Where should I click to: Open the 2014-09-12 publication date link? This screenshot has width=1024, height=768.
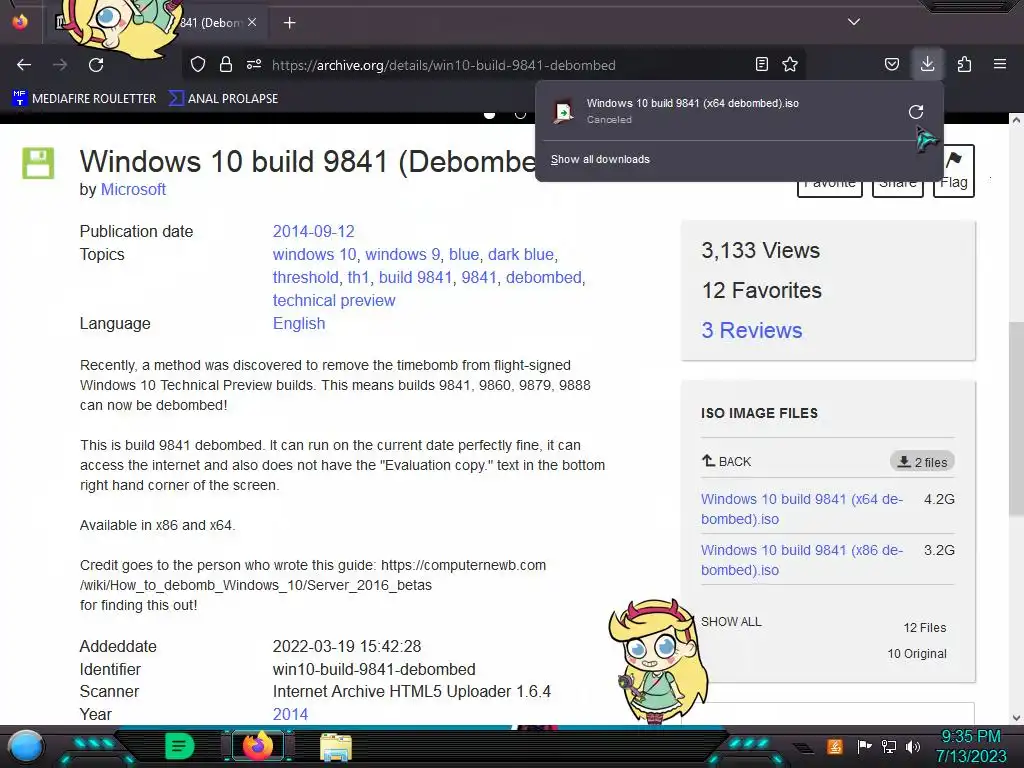313,231
